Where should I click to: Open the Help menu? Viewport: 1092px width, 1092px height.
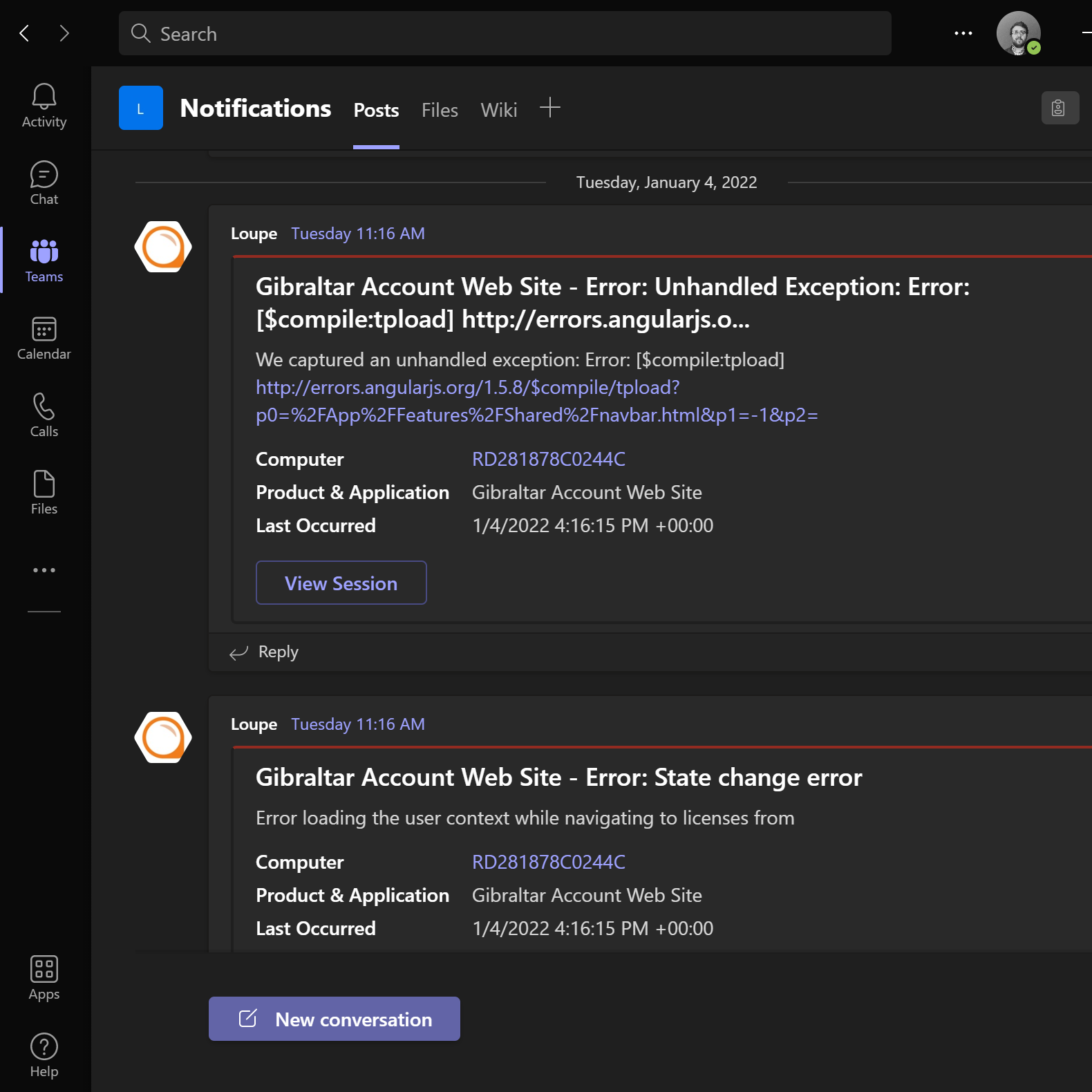coord(44,1055)
